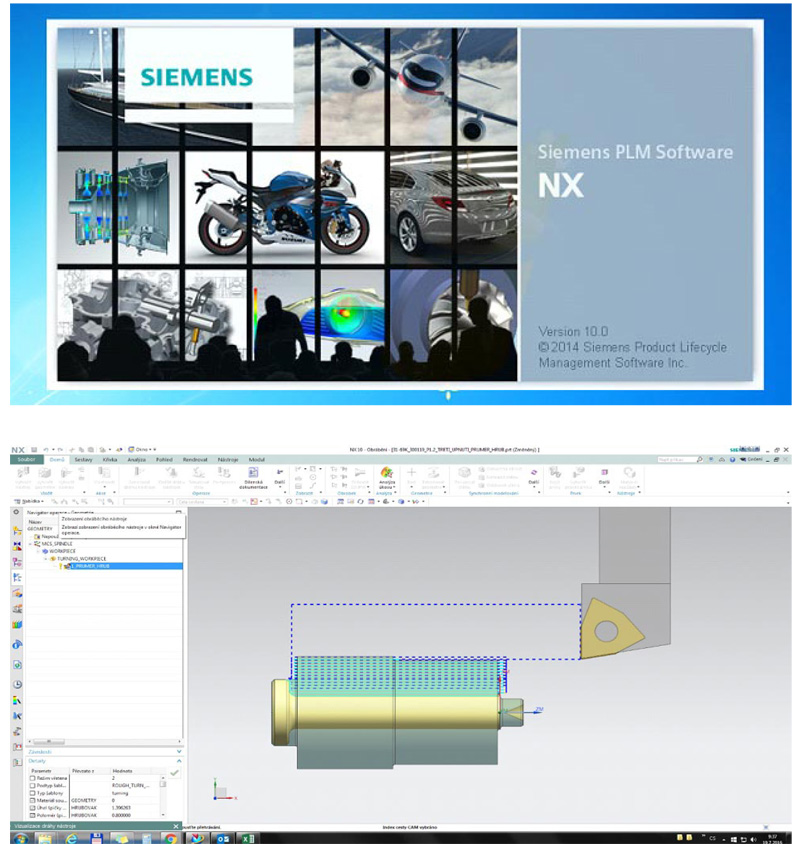This screenshot has width=800, height=844.
Task: Toggle the Úhel špičky checkbox
Action: click(33, 808)
